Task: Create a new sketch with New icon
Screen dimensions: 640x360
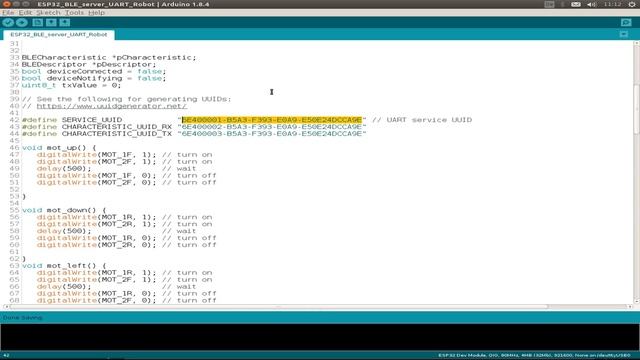Action: [38, 23]
